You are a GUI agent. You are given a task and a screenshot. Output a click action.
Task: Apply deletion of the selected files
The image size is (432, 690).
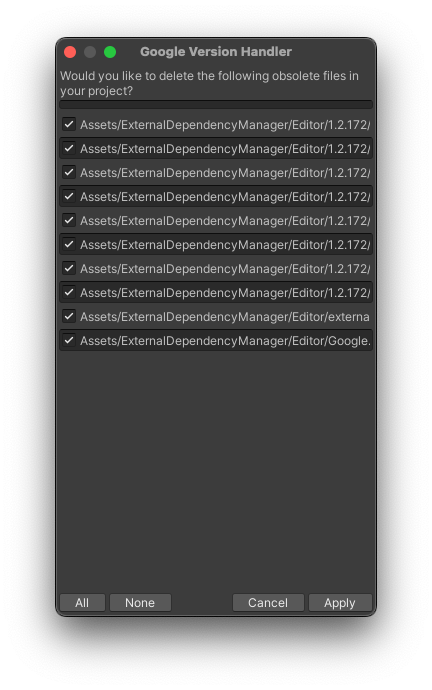pyautogui.click(x=340, y=602)
